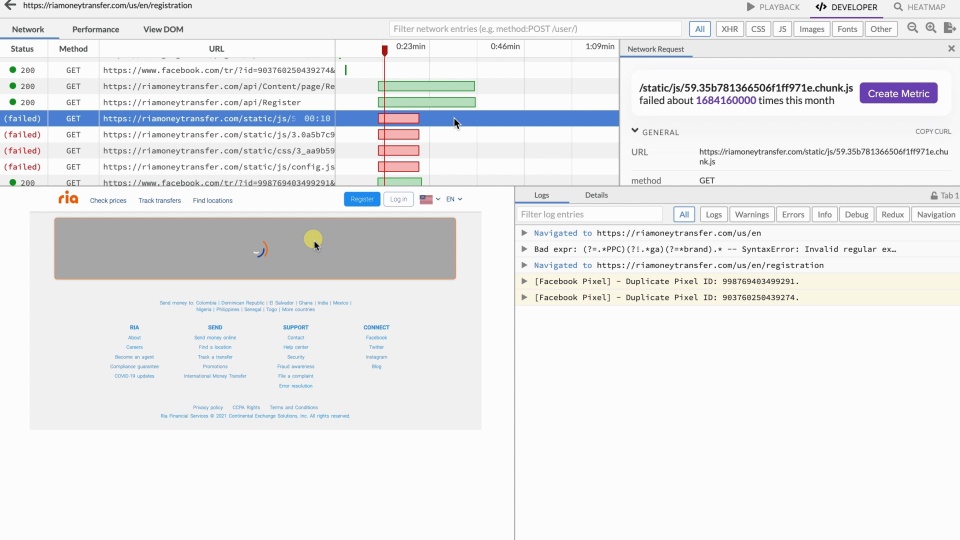Open the Heatmap view
This screenshot has height=540, width=960.
pos(920,7)
